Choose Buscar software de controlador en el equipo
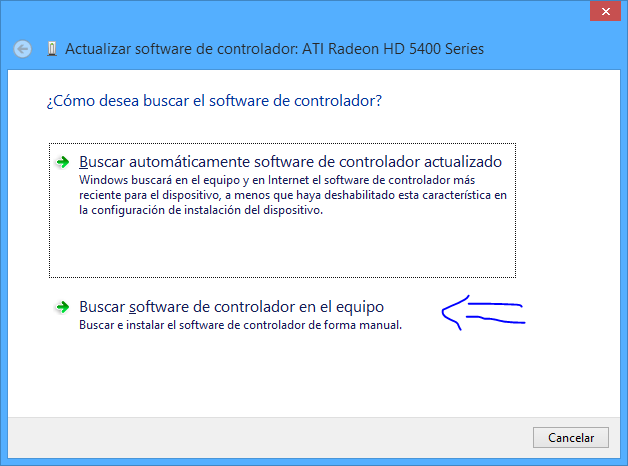Viewport: 628px width, 466px height. 231,307
